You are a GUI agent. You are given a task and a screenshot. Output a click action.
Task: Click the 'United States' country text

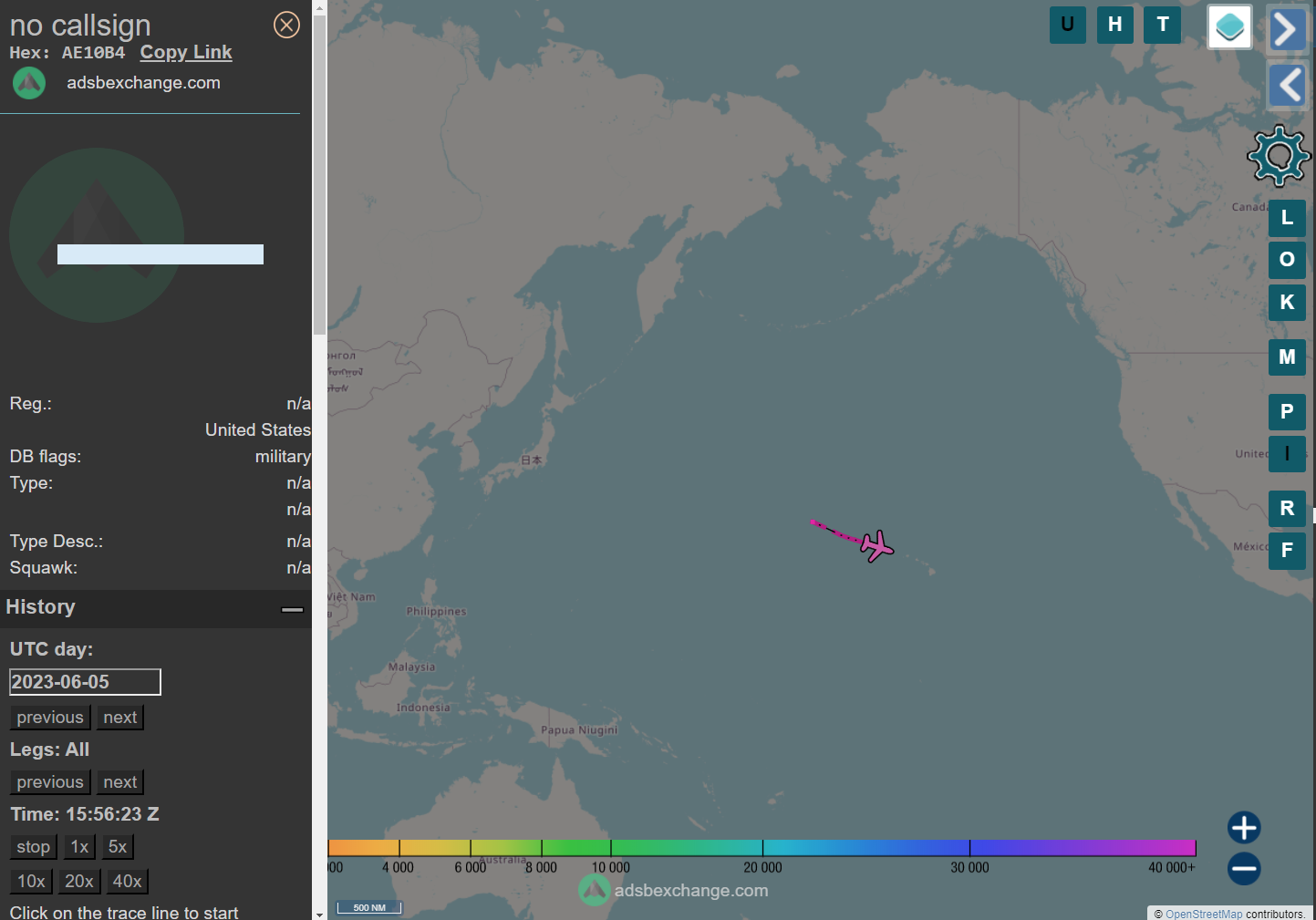(x=258, y=430)
